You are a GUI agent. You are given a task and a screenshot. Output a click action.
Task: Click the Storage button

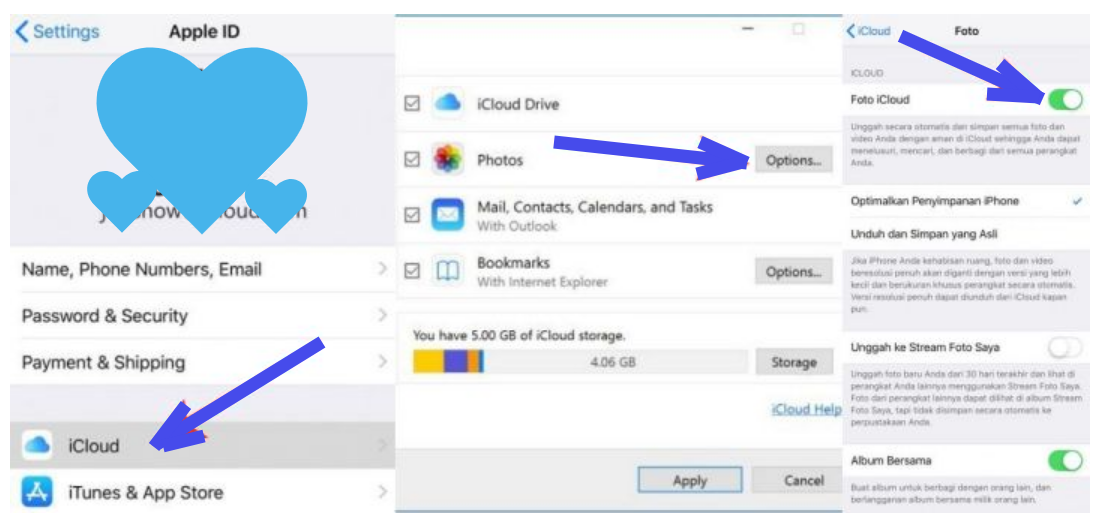coord(794,362)
